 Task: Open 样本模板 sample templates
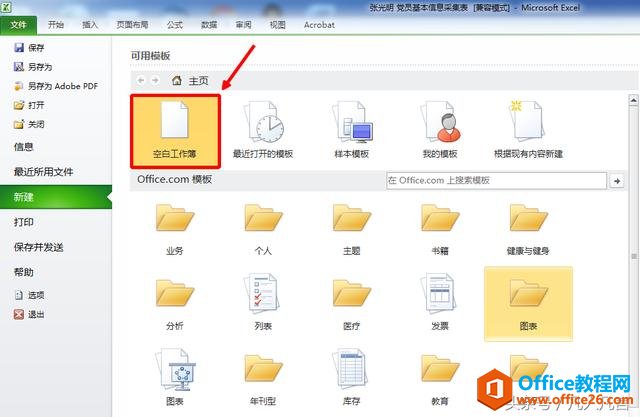pyautogui.click(x=352, y=131)
